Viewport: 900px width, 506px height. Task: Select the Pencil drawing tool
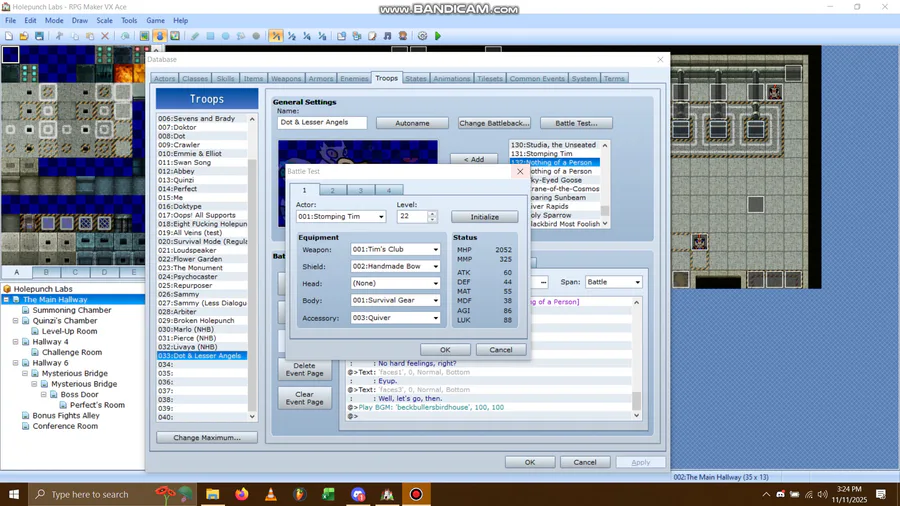pyautogui.click(x=195, y=36)
